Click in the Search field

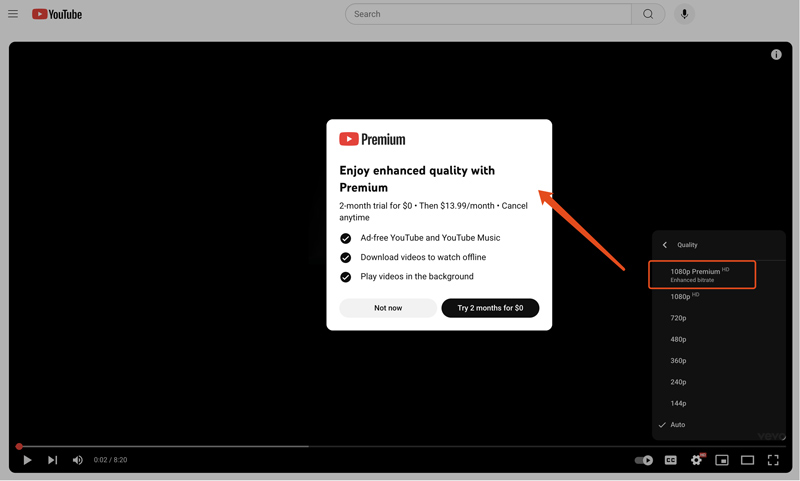click(488, 14)
